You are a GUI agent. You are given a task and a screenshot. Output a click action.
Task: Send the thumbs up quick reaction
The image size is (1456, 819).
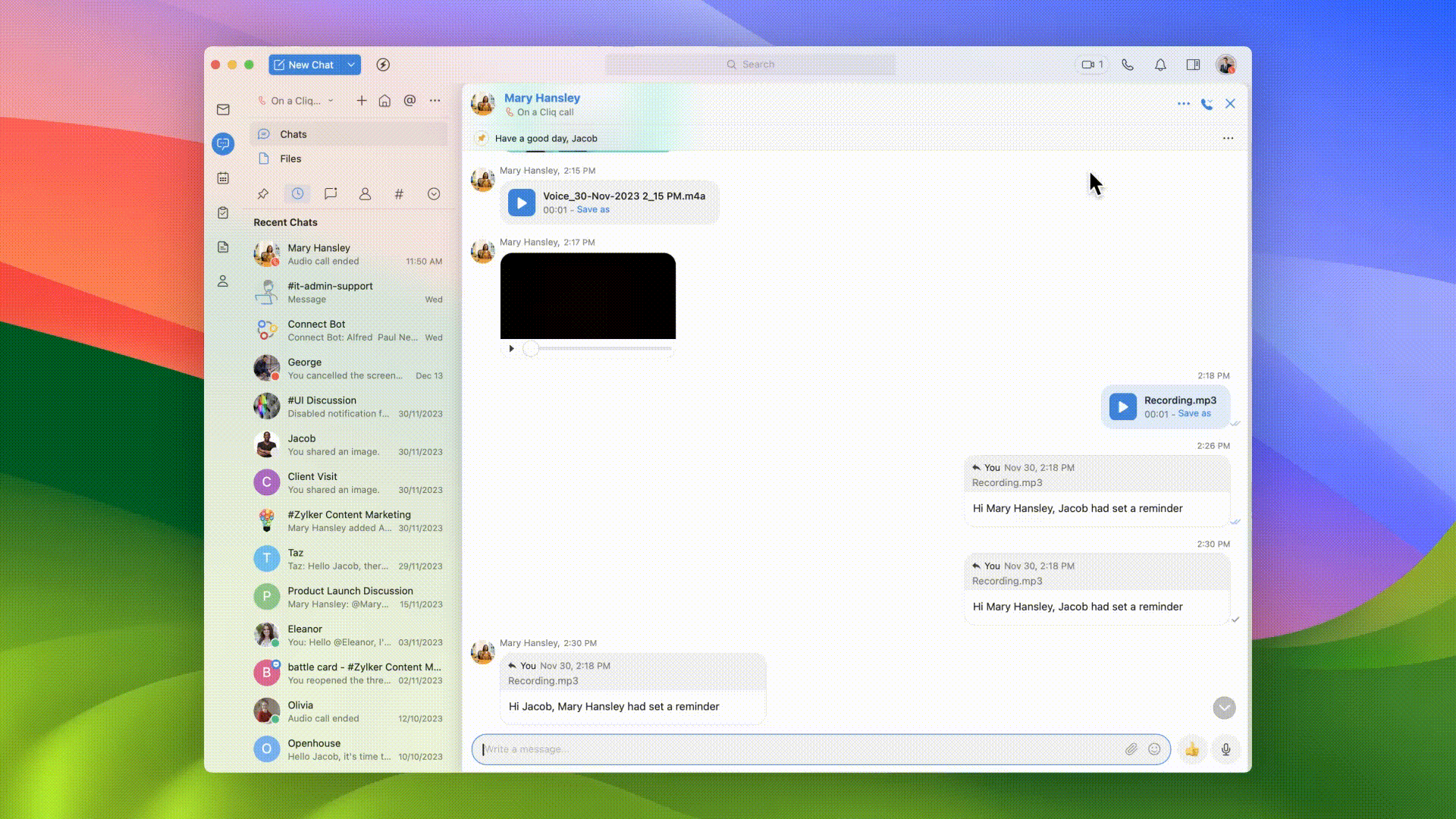click(x=1191, y=749)
